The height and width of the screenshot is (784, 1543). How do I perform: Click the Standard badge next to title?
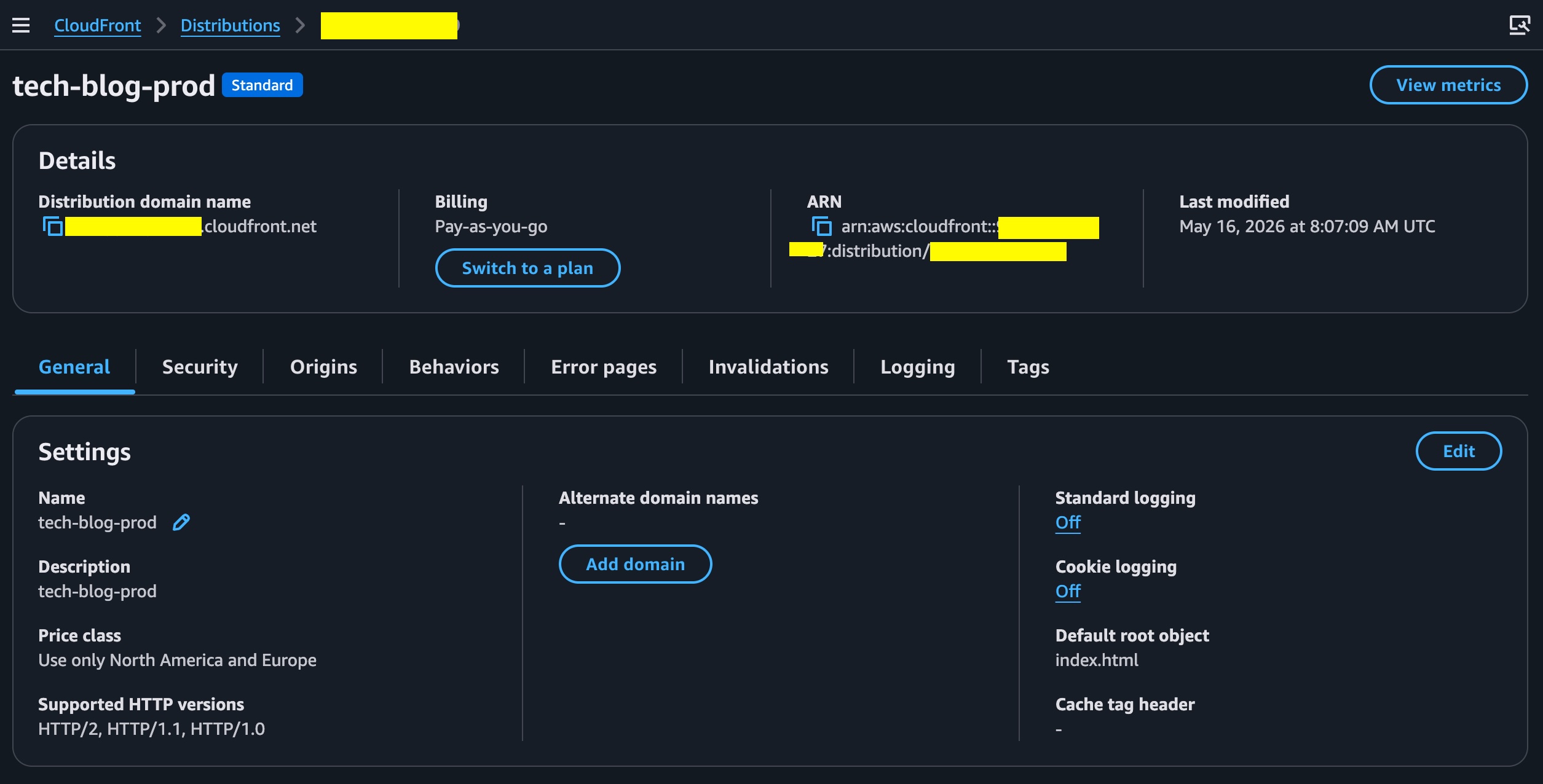click(262, 85)
